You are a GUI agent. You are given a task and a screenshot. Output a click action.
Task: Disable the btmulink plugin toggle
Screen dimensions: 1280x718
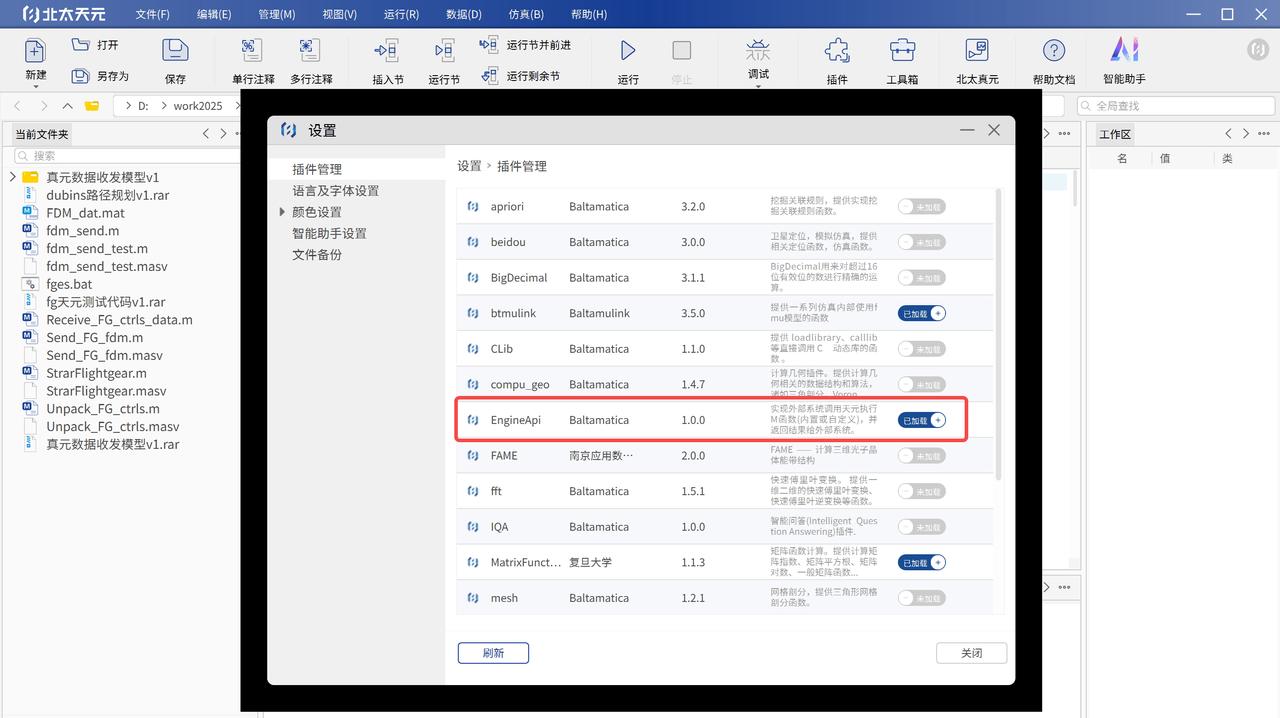click(921, 313)
